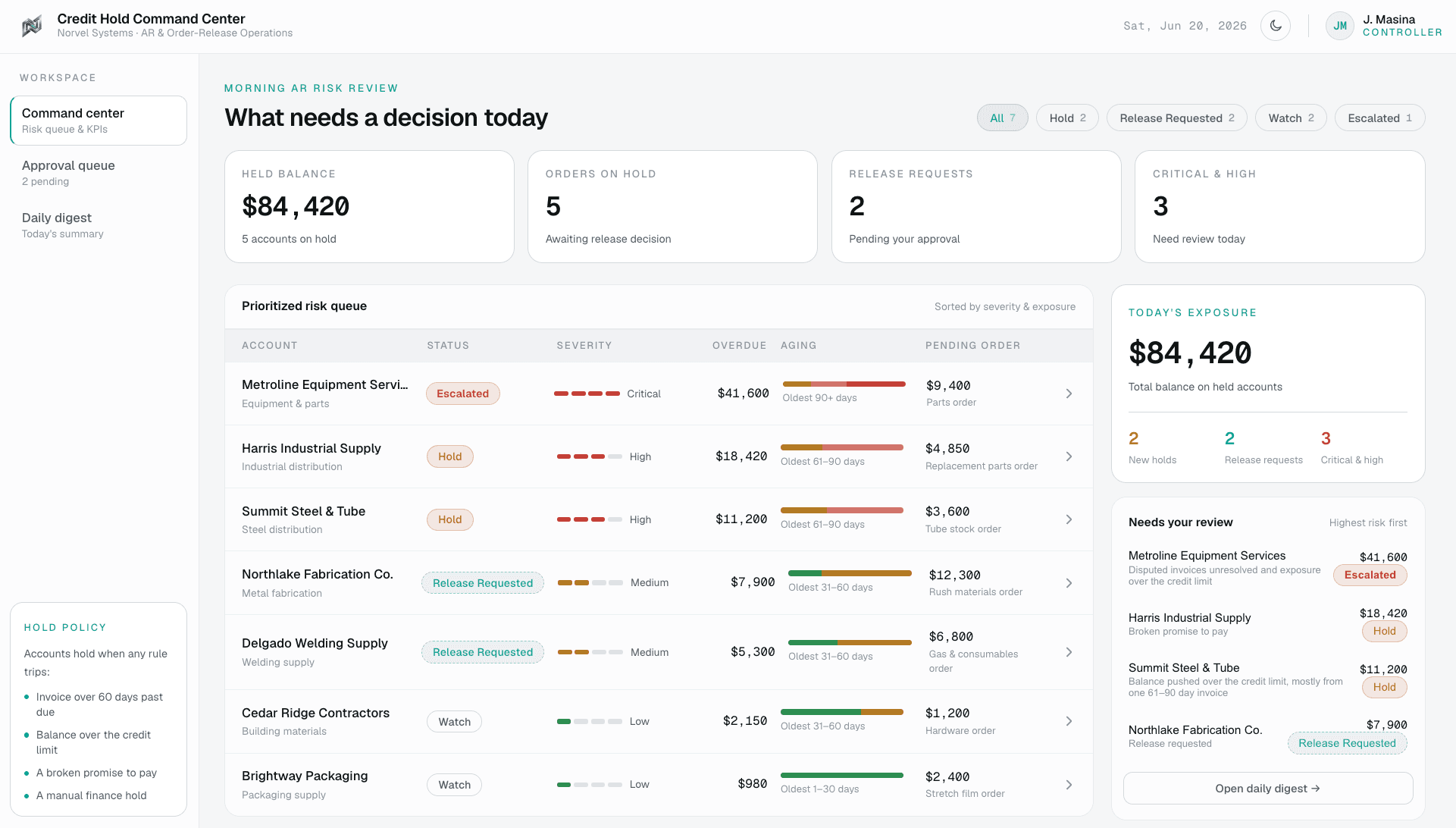Click the $9,400 Parts order cell
This screenshot has width=1456, height=828.
[951, 394]
